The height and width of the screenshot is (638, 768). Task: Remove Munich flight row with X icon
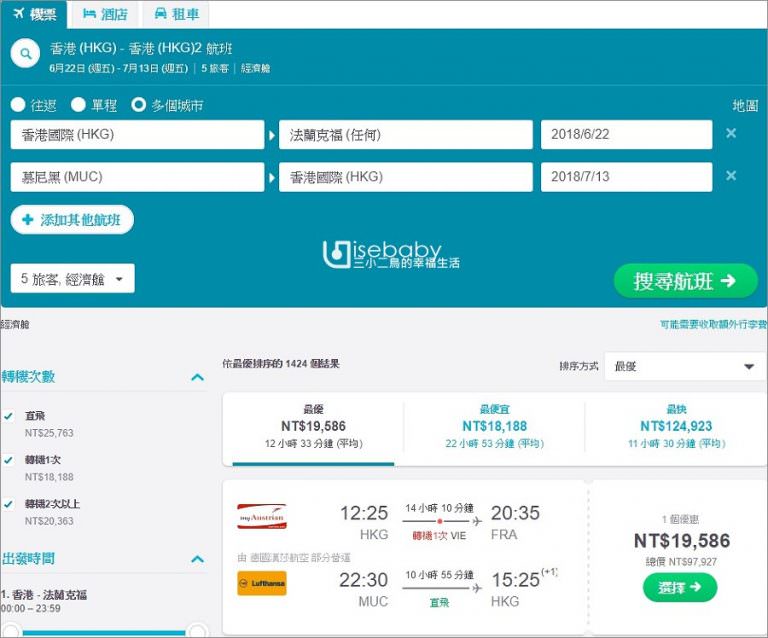point(731,176)
